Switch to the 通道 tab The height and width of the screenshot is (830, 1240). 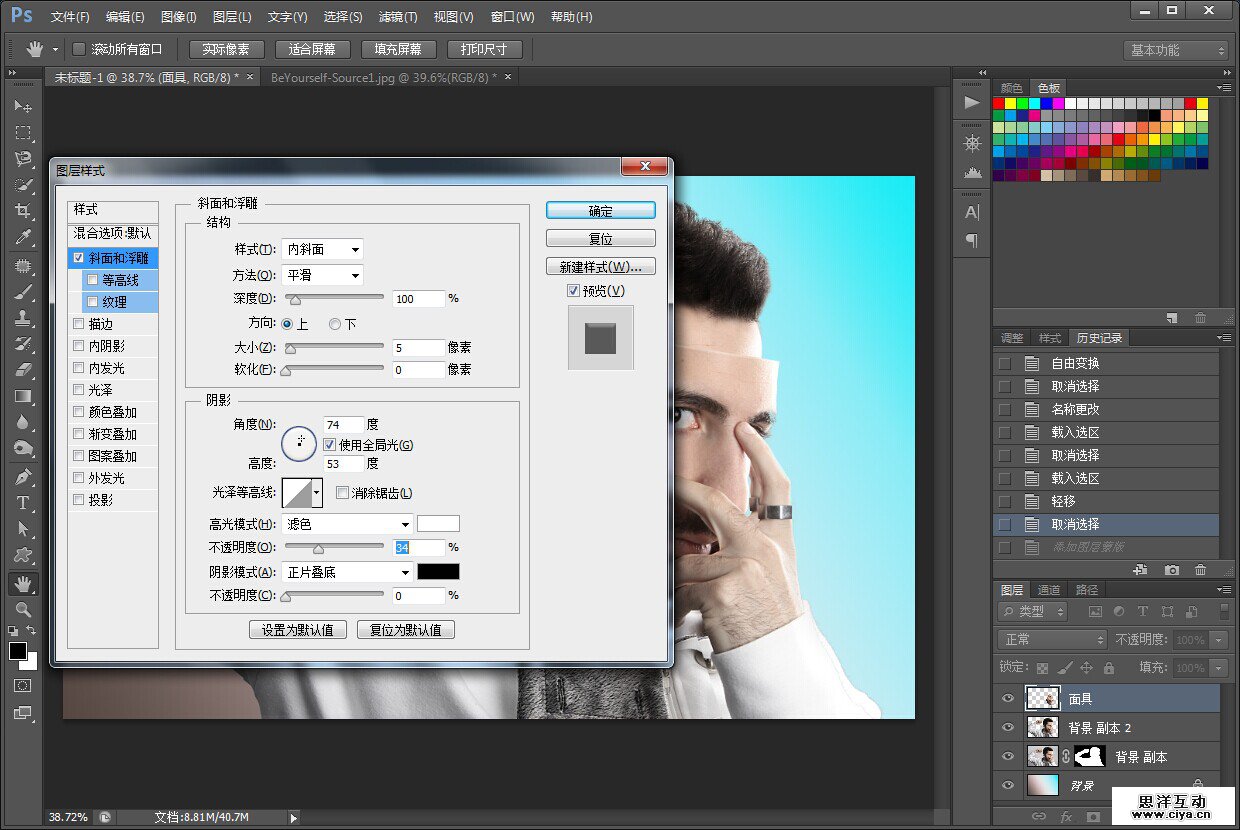[x=1049, y=590]
